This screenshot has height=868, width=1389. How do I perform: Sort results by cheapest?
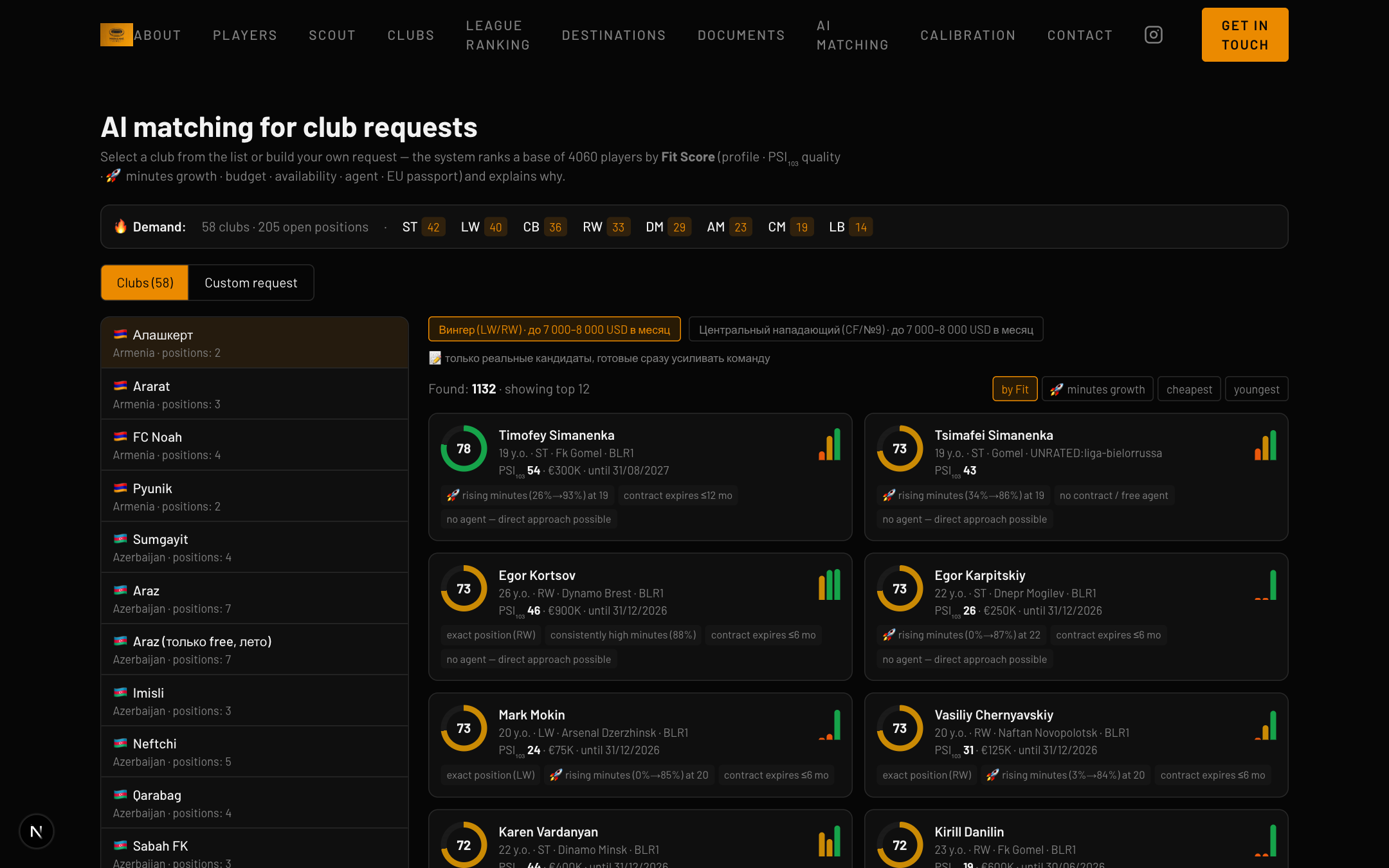click(1189, 389)
